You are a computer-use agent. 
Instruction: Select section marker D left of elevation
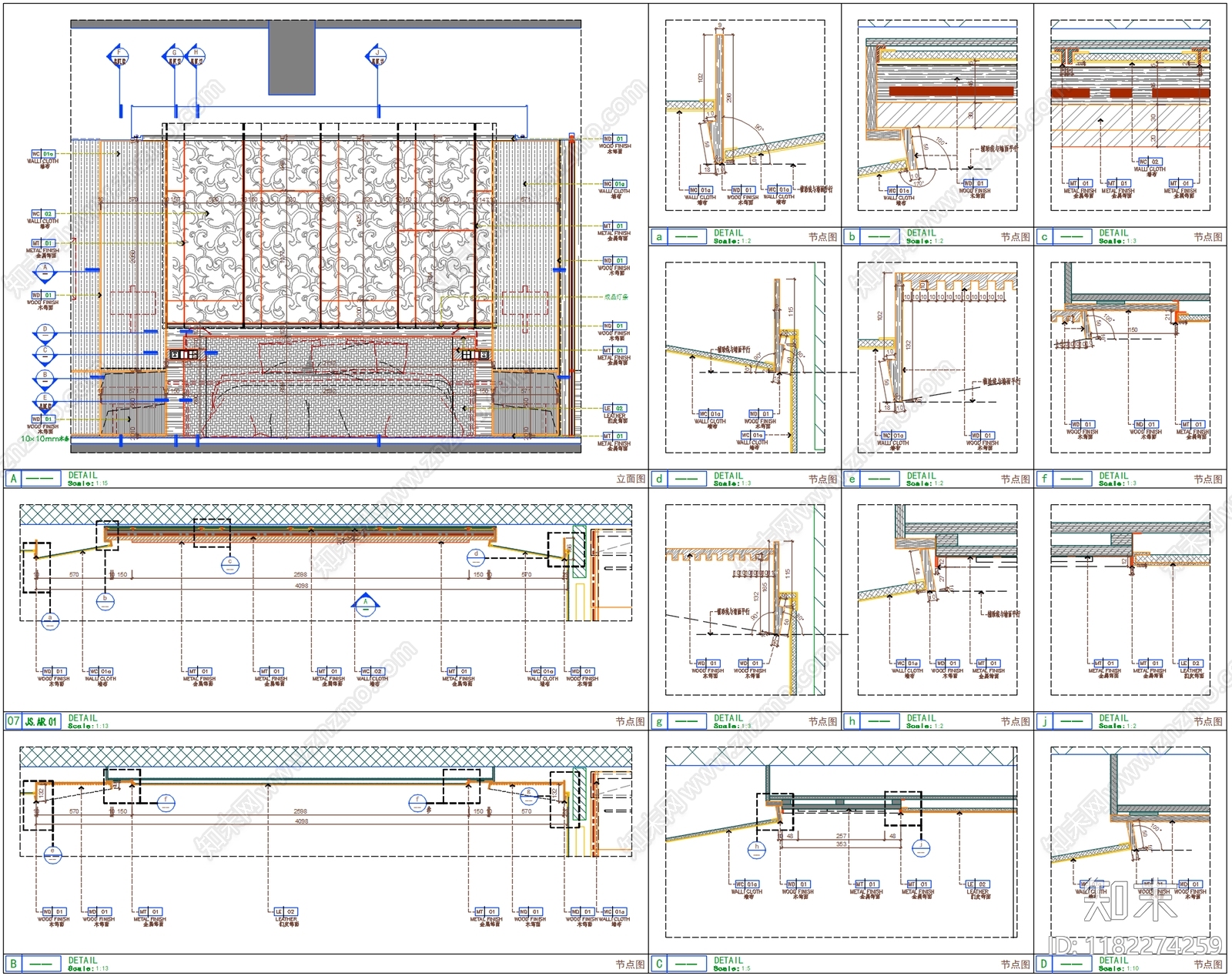click(x=45, y=333)
